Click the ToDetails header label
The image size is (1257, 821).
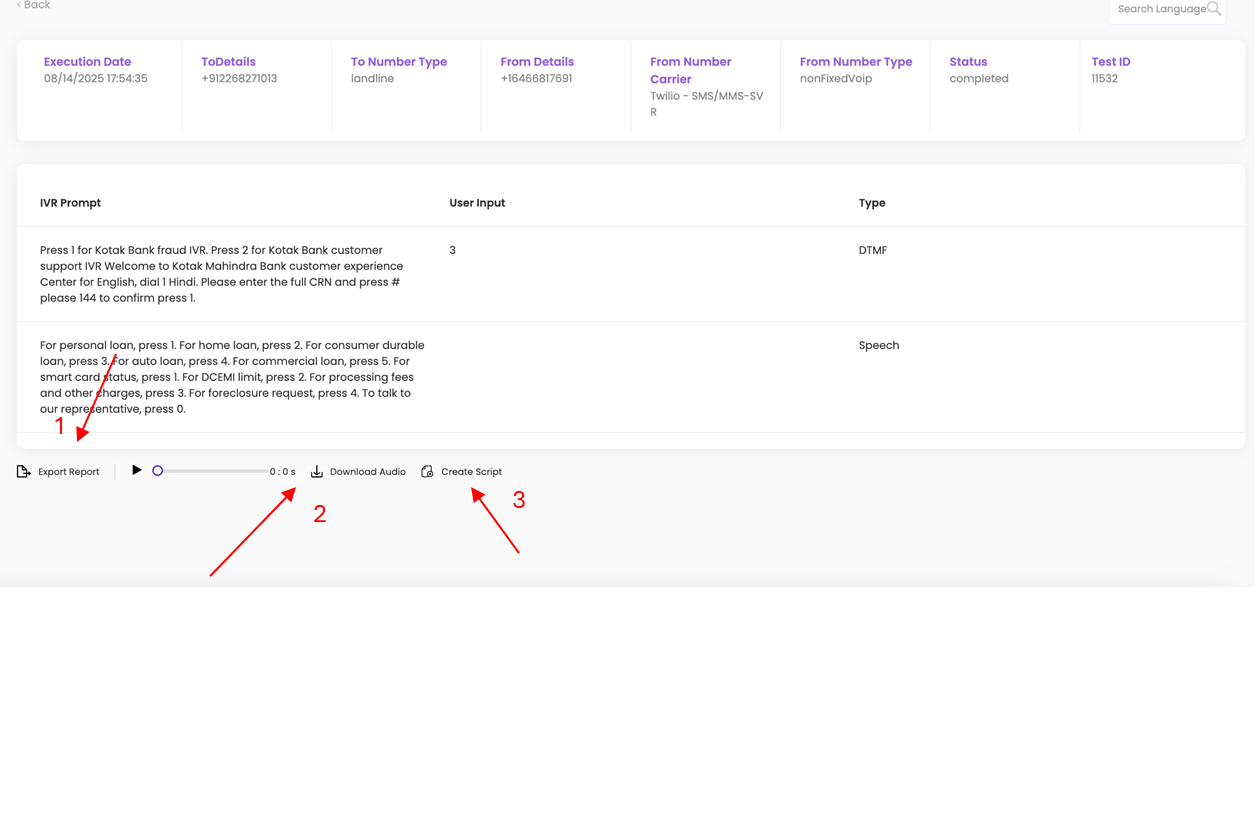click(228, 62)
